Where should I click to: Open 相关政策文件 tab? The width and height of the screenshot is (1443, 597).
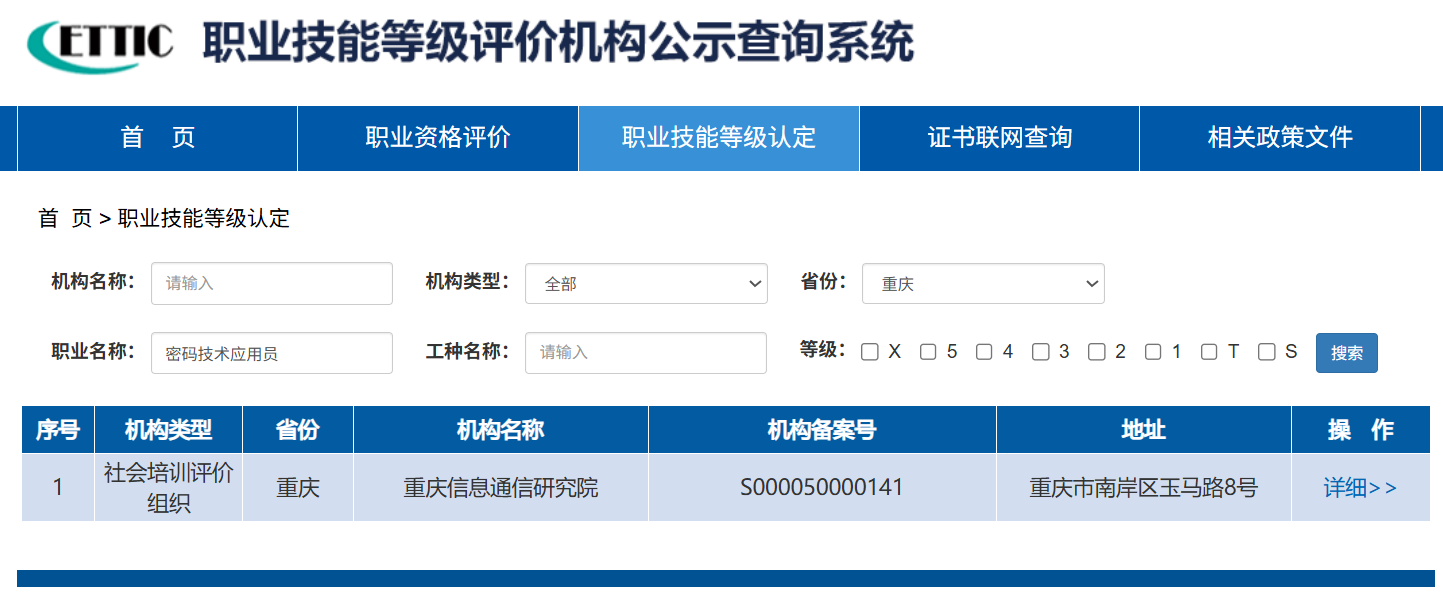(1279, 138)
